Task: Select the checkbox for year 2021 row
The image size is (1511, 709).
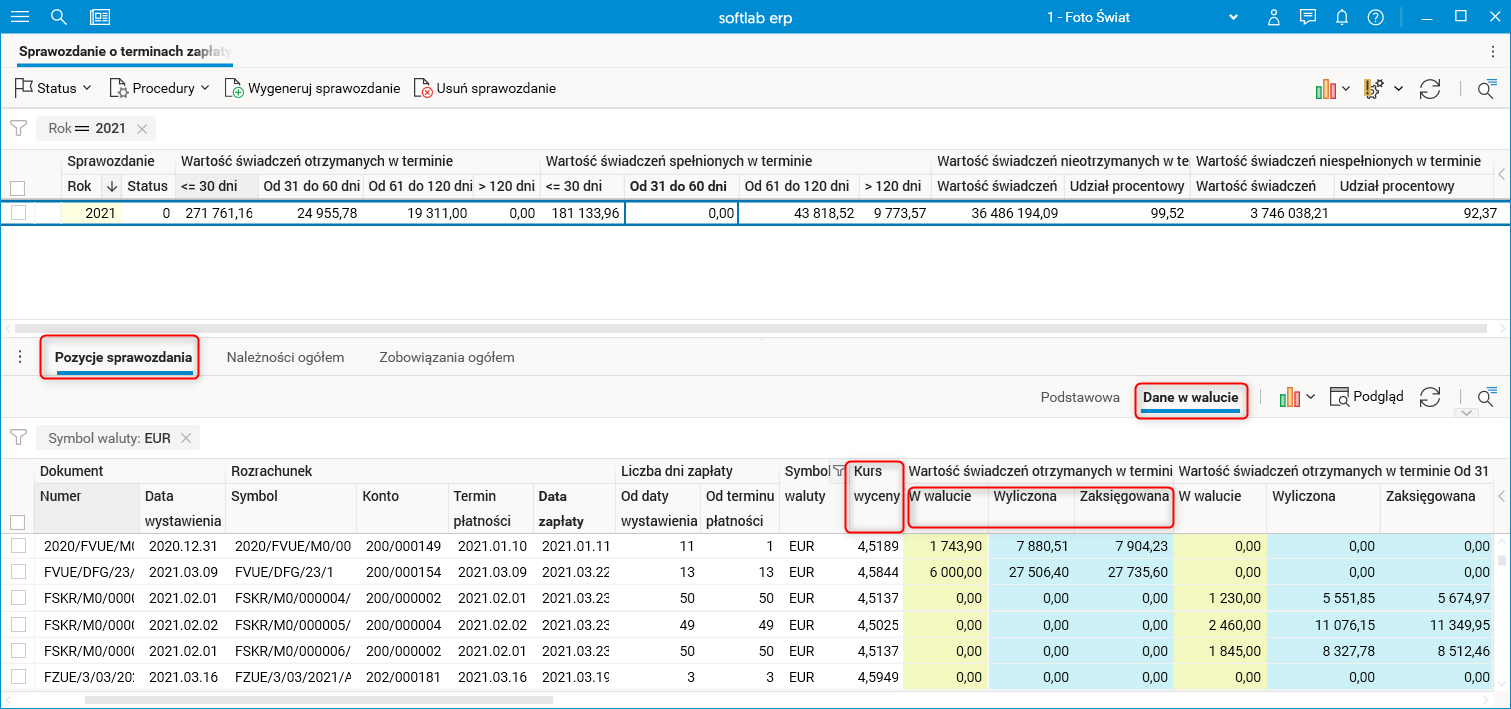Action: (18, 212)
